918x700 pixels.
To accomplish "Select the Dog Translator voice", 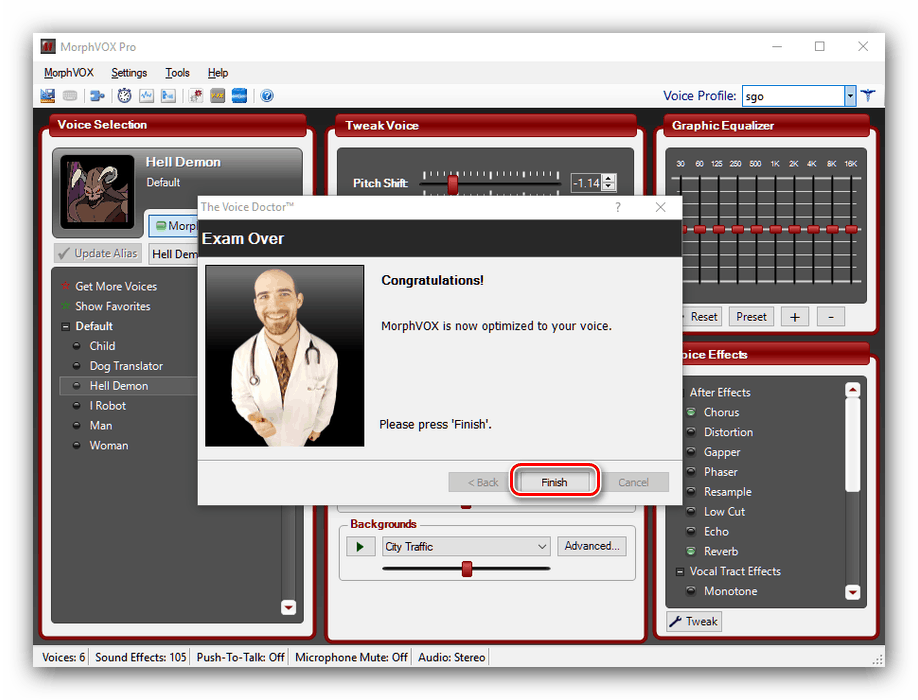I will pos(126,366).
